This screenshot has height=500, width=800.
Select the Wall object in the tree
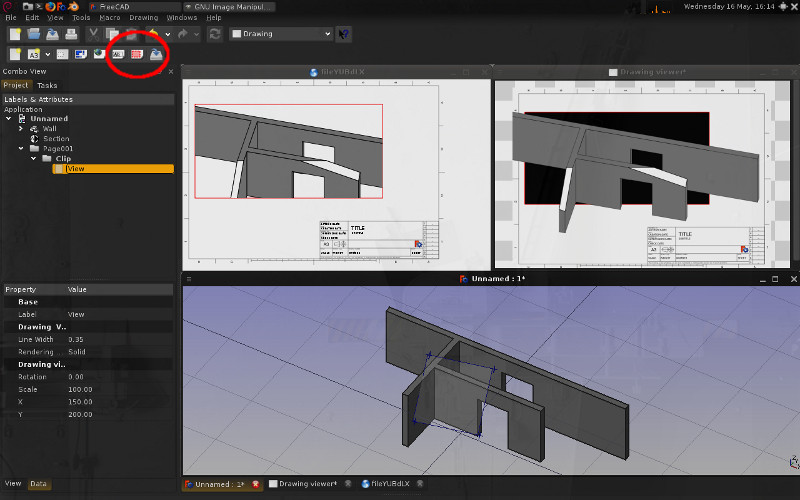[x=49, y=129]
